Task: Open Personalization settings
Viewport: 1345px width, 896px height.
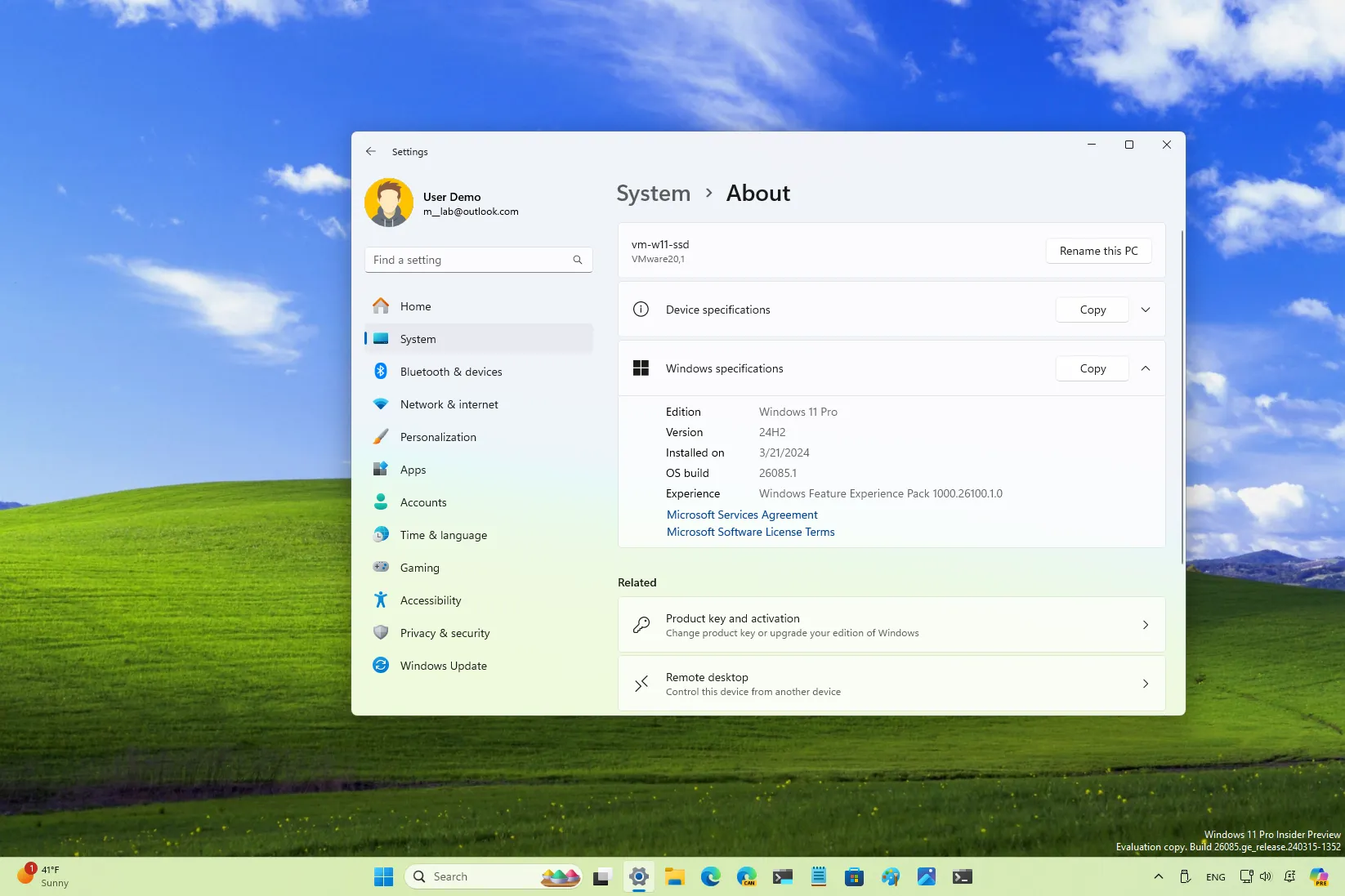Action: click(x=479, y=437)
